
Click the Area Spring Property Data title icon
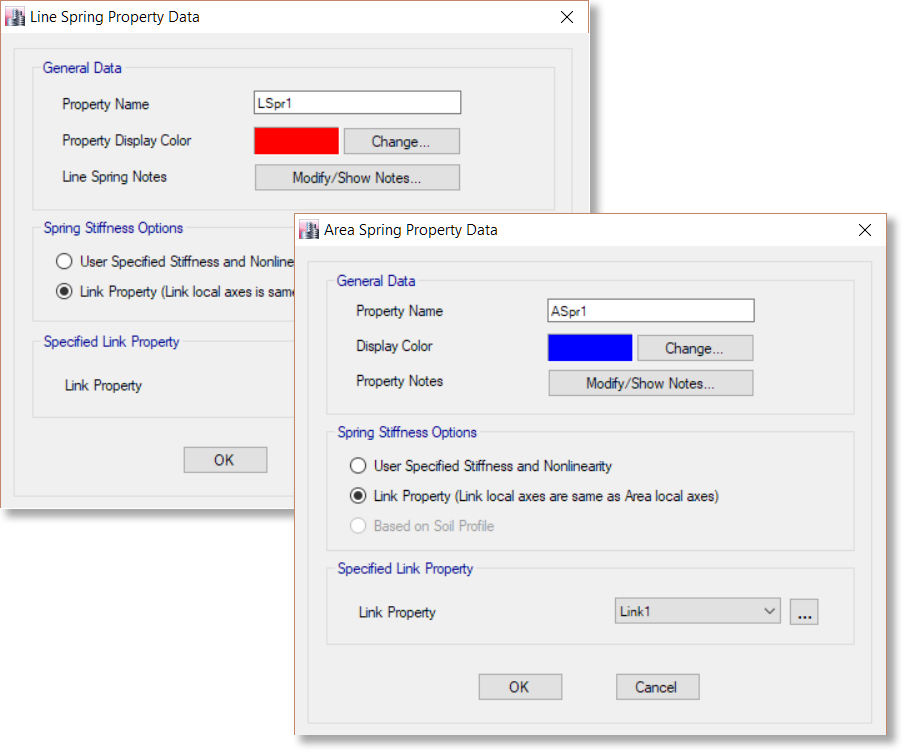(x=309, y=230)
